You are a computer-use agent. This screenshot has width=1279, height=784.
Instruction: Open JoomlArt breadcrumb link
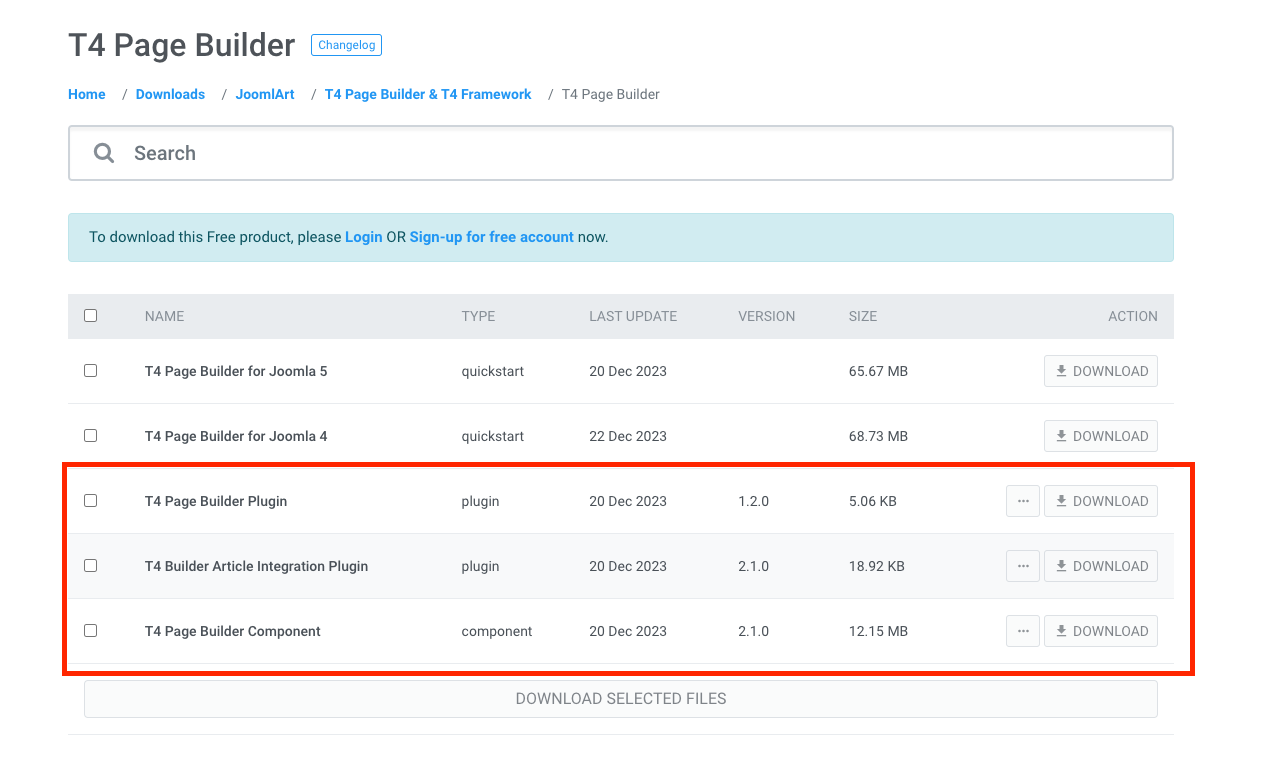click(x=265, y=94)
